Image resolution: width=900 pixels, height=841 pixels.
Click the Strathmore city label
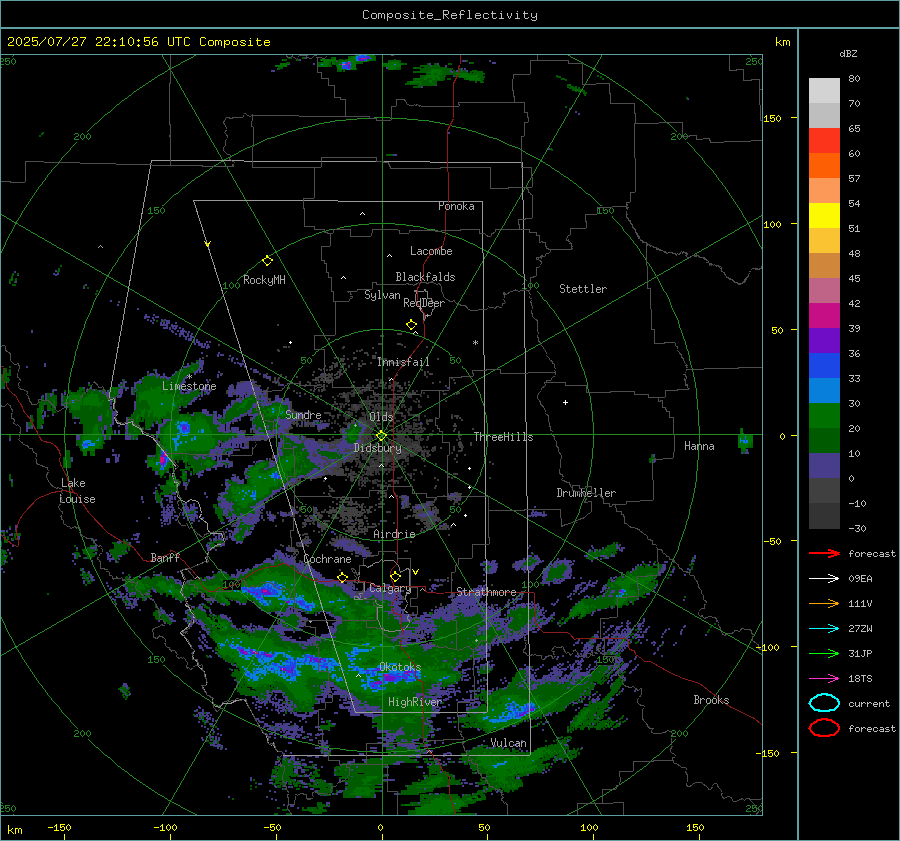point(486,592)
